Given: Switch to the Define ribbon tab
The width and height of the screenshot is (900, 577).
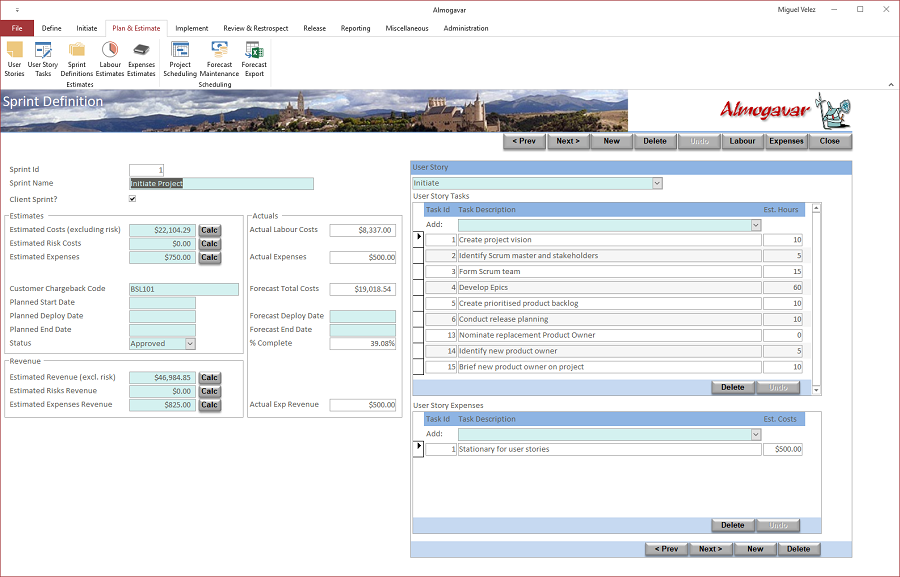Looking at the screenshot, I should (52, 28).
